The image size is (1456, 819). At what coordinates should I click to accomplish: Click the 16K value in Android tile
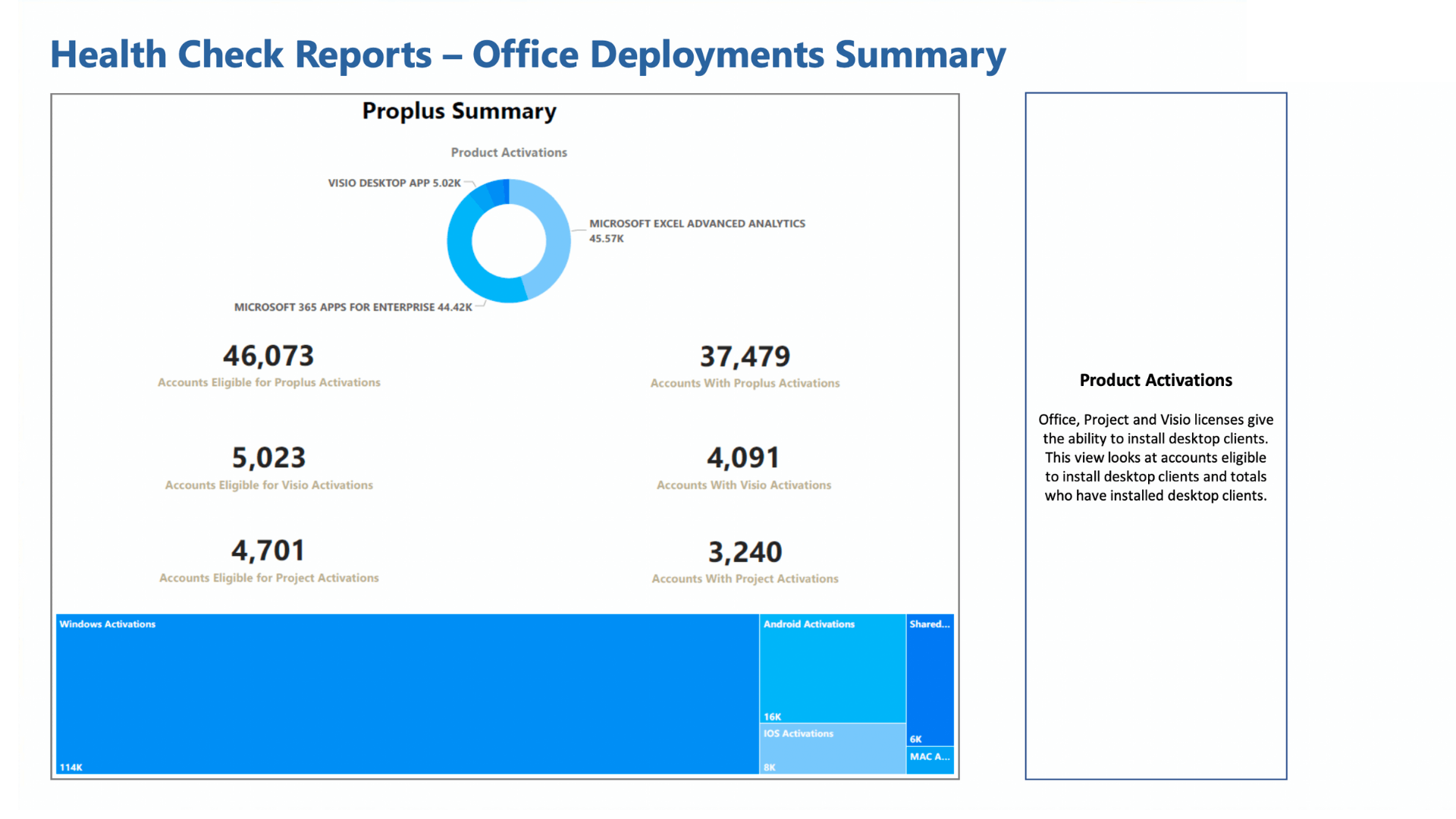(x=773, y=717)
